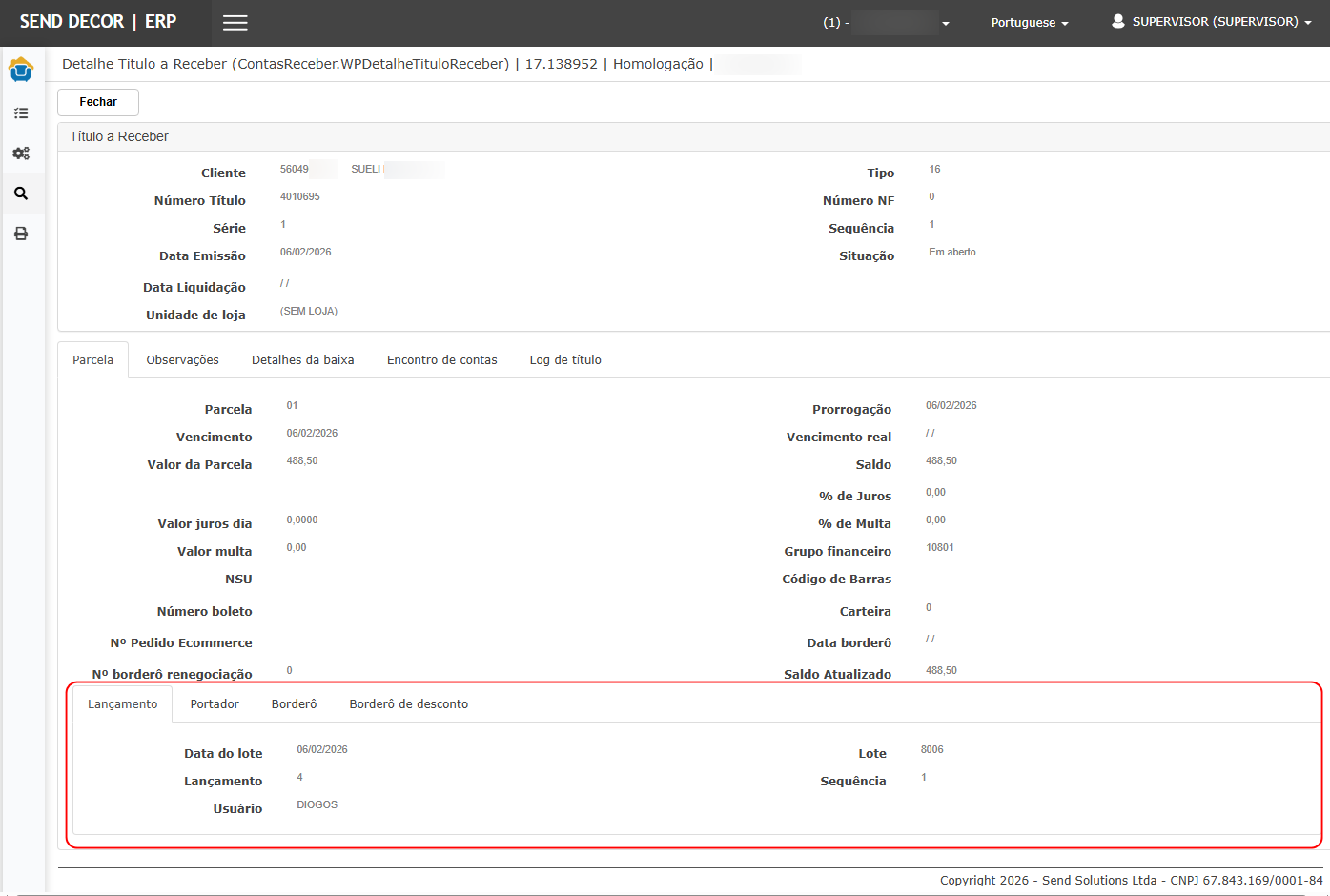The height and width of the screenshot is (896, 1330).
Task: Click the Título a Receber panel header
Action: 693,137
